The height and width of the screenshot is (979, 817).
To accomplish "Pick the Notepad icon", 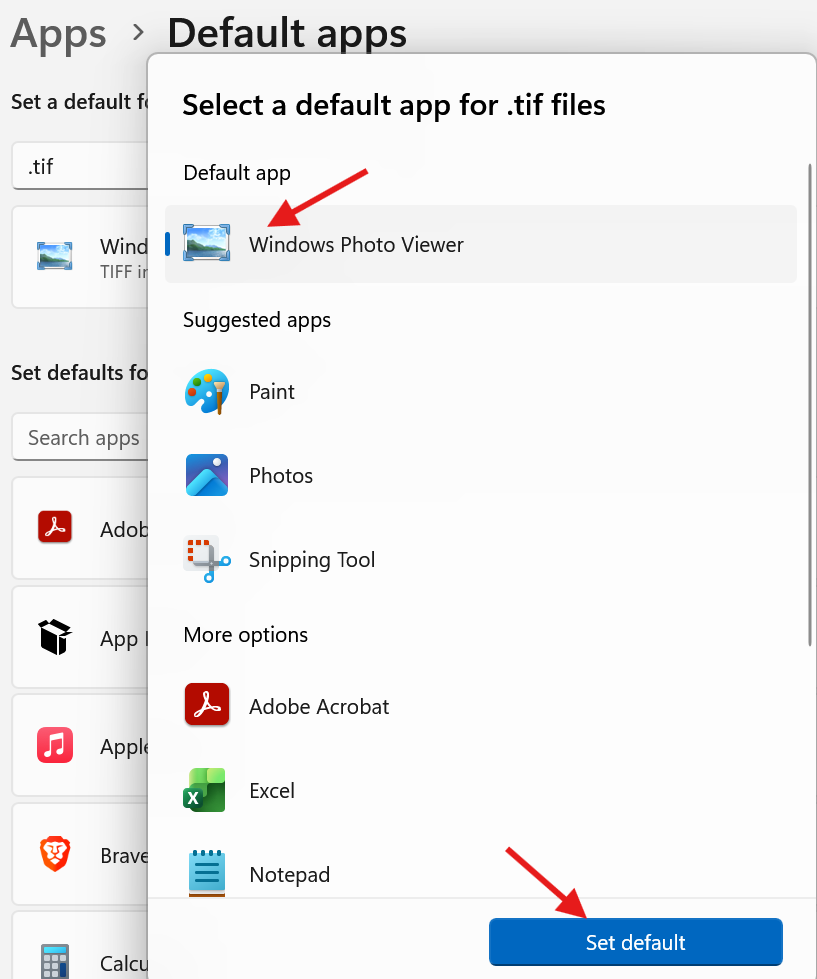I will pyautogui.click(x=207, y=873).
